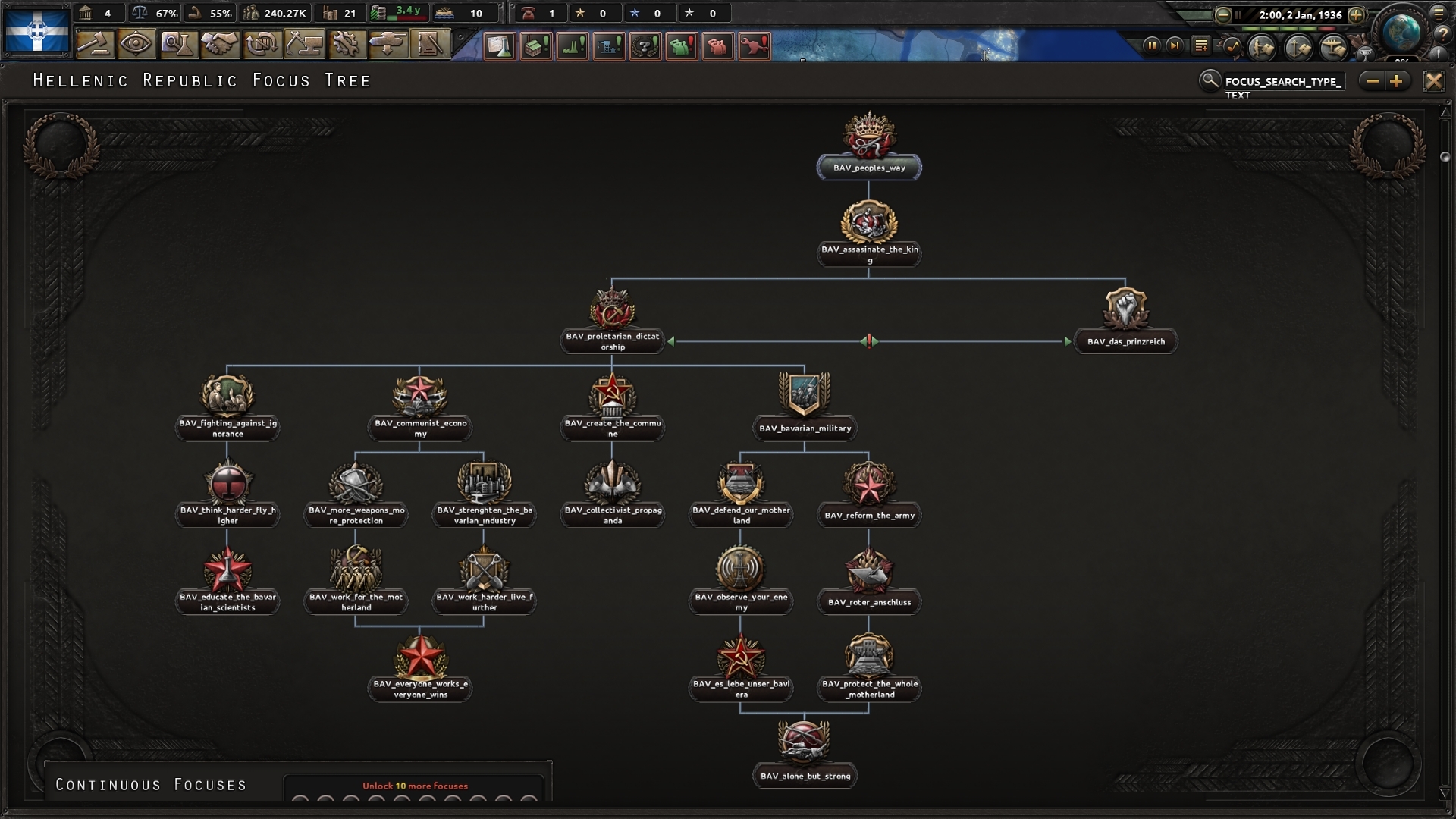Decrease game speed with minus button

[x=1222, y=14]
